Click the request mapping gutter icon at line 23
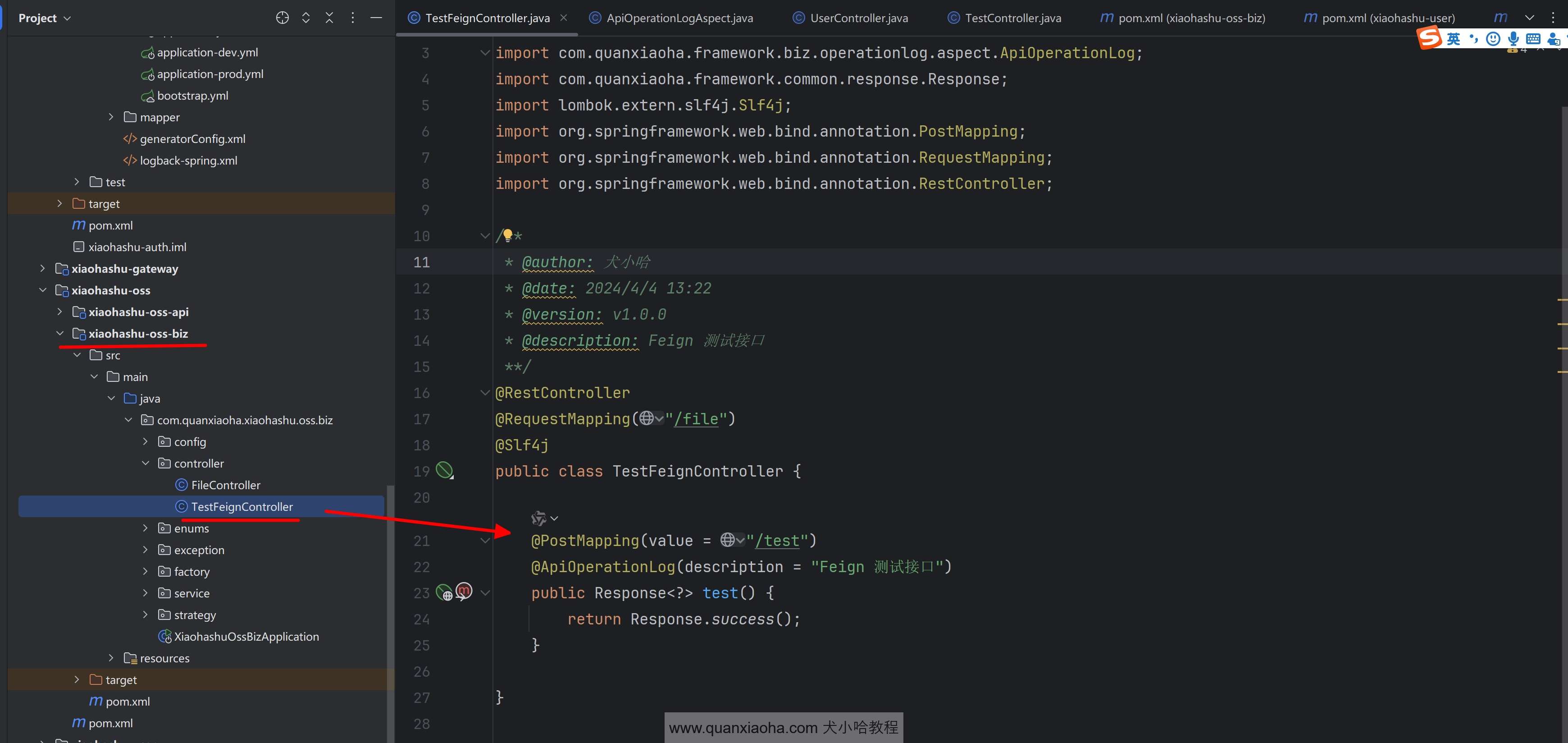The width and height of the screenshot is (1568, 743). (x=444, y=592)
